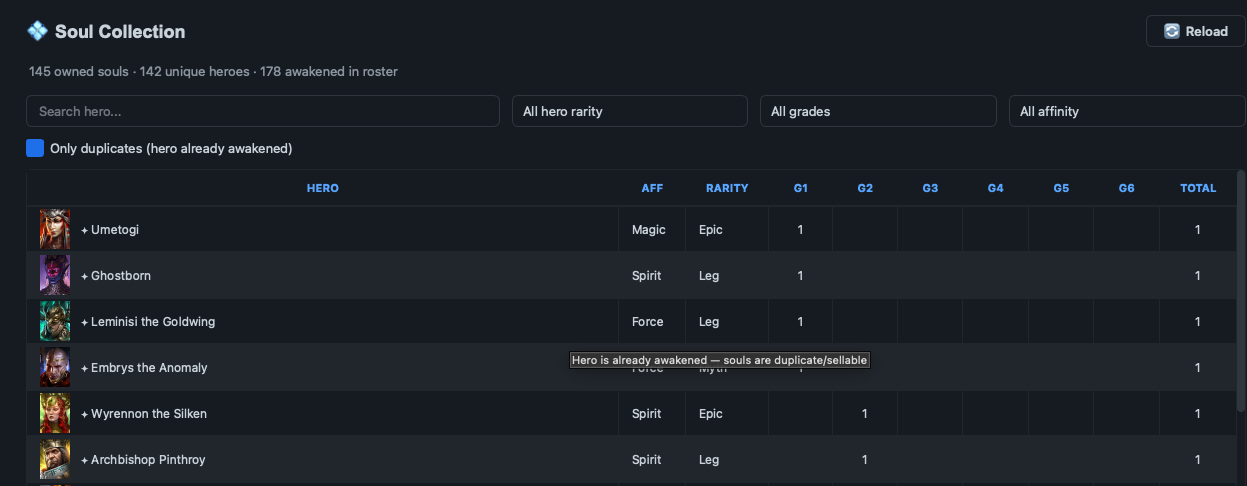
Task: Toggle Only duplicates checkbox
Action: [x=35, y=148]
